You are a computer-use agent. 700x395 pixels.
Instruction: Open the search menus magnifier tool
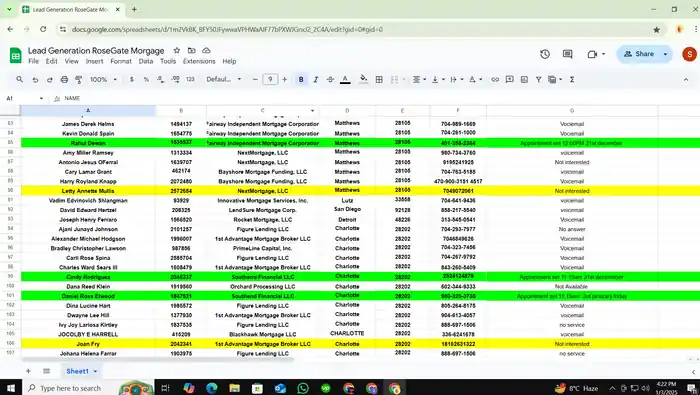coord(19,79)
